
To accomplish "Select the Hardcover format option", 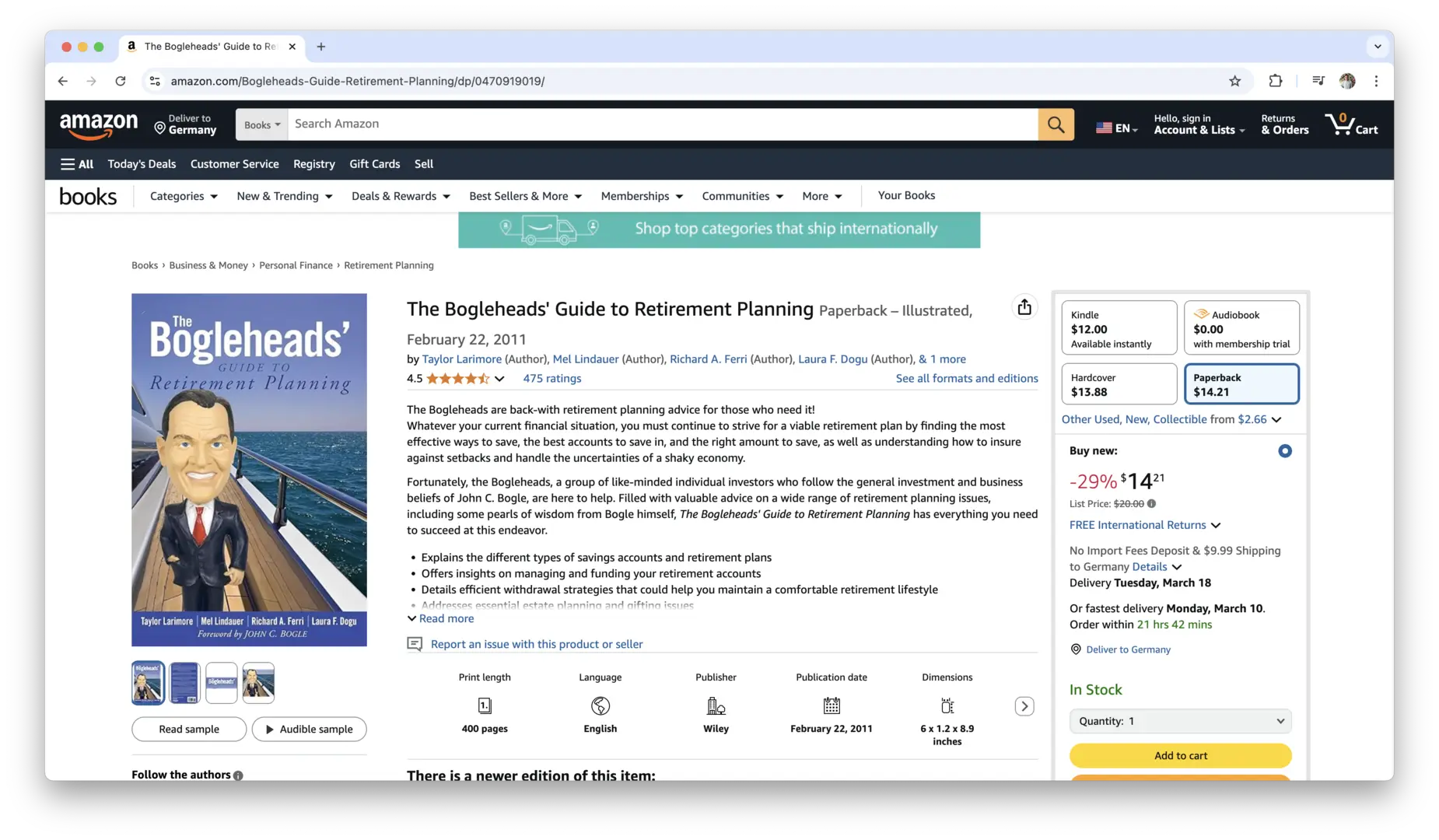I will coord(1119,384).
